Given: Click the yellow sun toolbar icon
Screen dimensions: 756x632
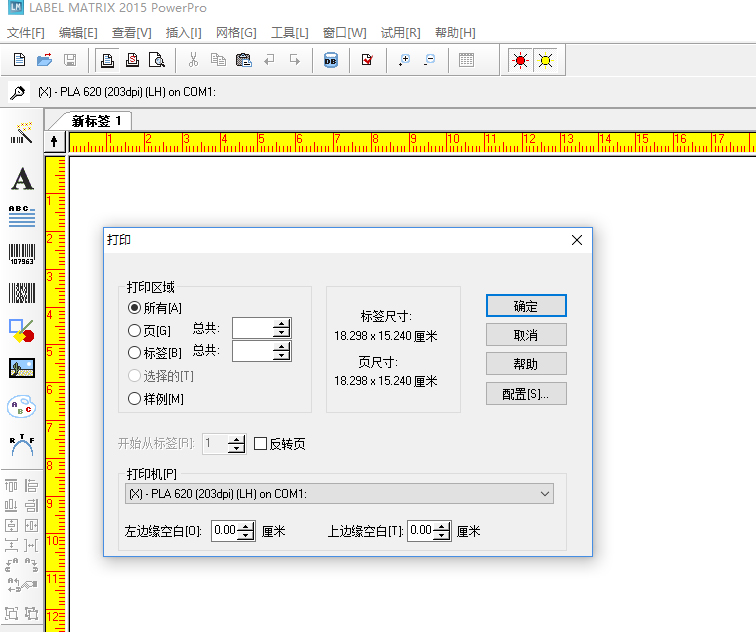Looking at the screenshot, I should pos(545,60).
